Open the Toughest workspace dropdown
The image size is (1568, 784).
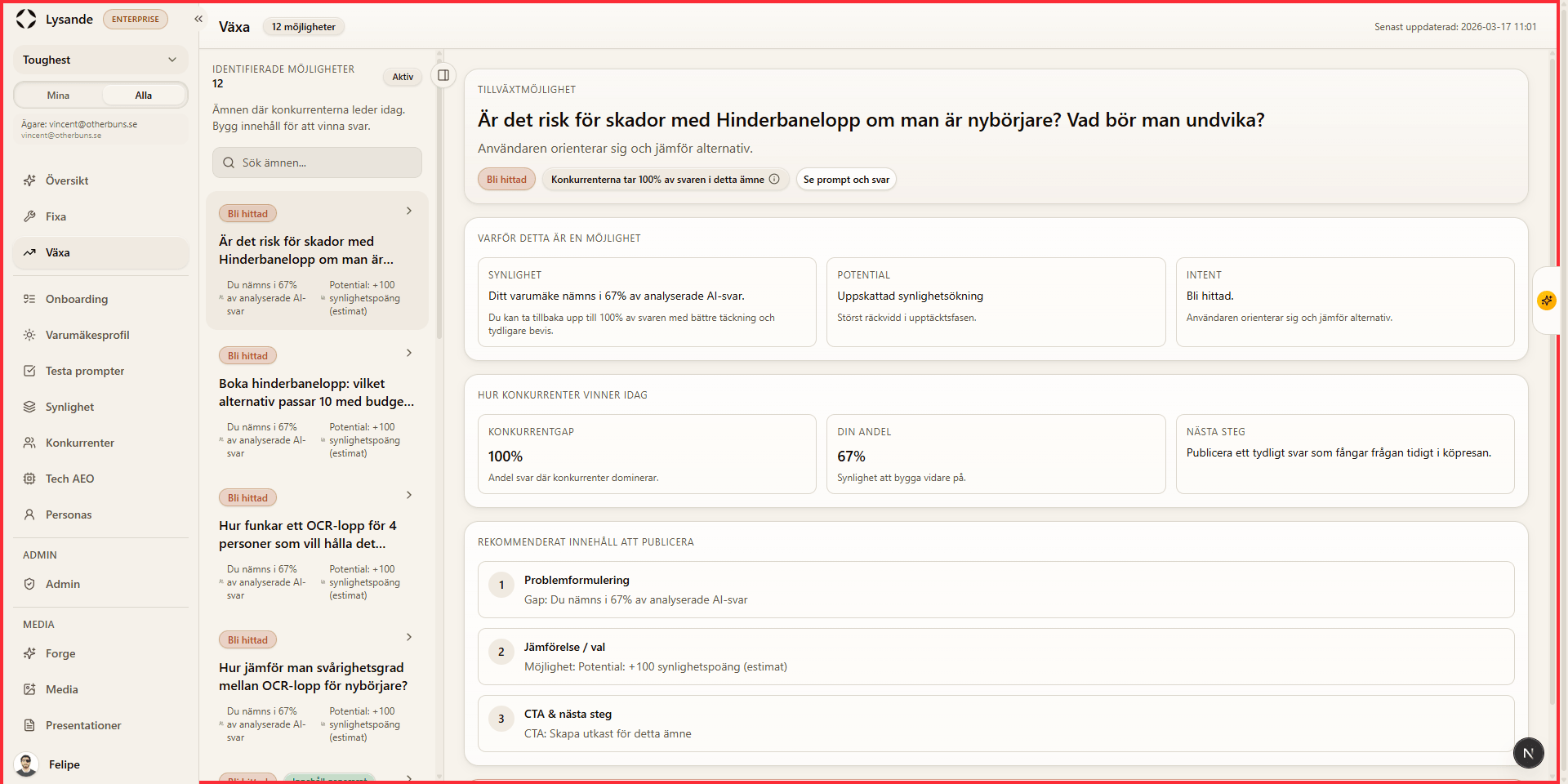(x=100, y=60)
